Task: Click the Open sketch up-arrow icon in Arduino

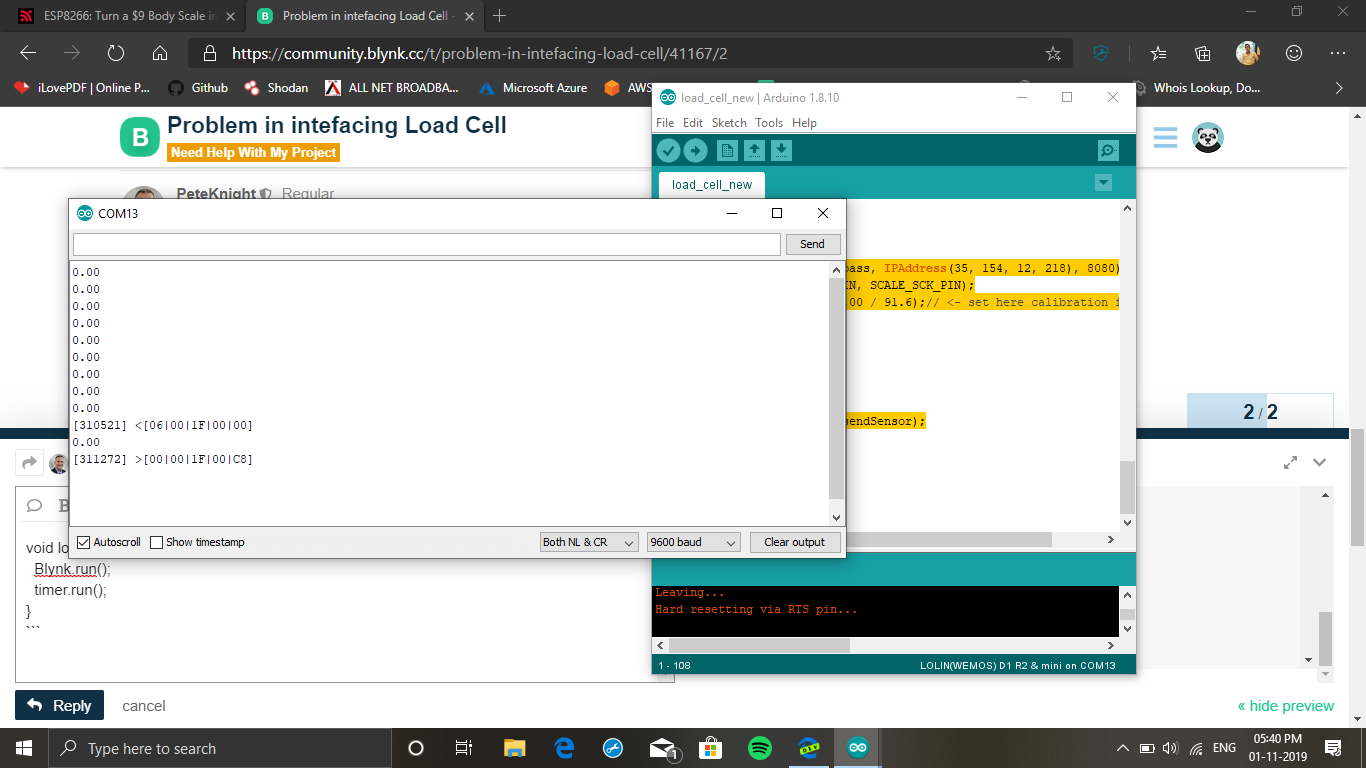Action: coord(755,151)
